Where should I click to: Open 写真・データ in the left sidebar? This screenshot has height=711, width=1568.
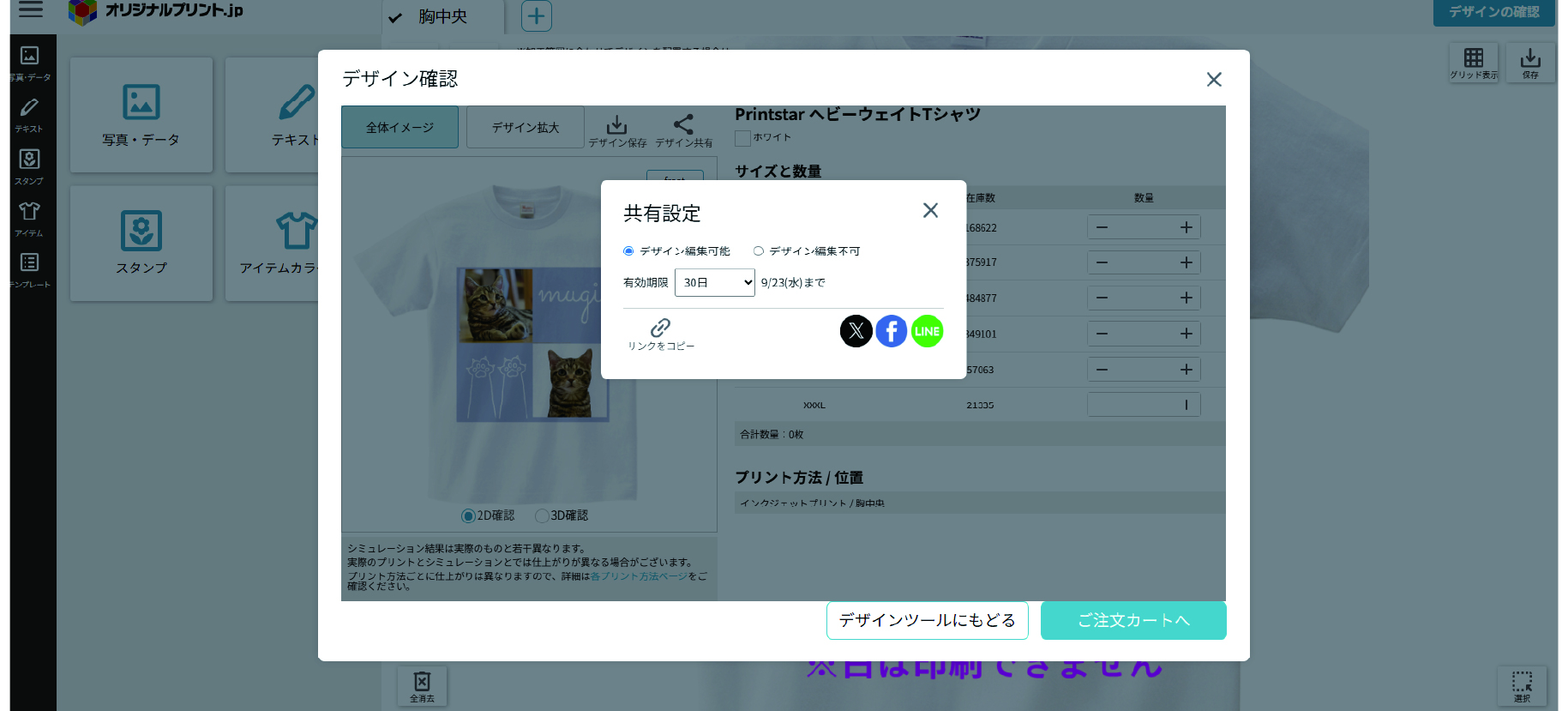29,63
